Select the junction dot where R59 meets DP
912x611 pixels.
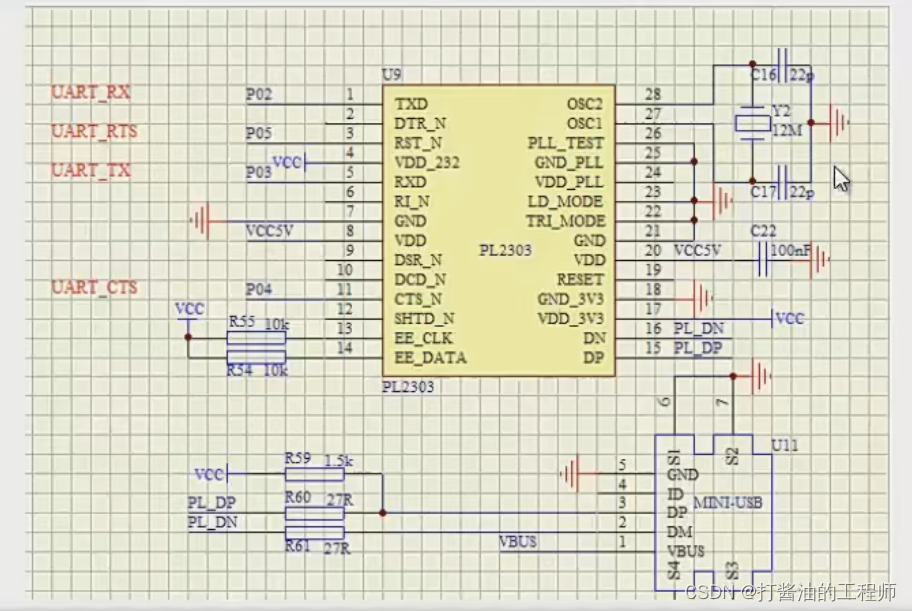[383, 513]
